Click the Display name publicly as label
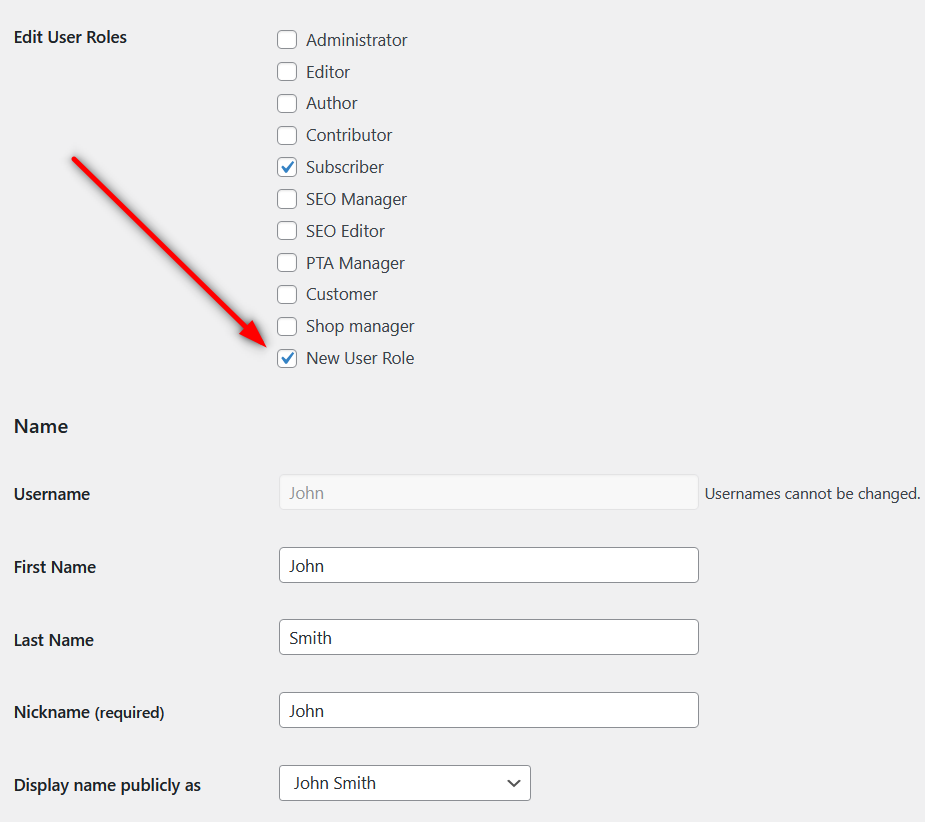The height and width of the screenshot is (822, 925). click(x=107, y=785)
